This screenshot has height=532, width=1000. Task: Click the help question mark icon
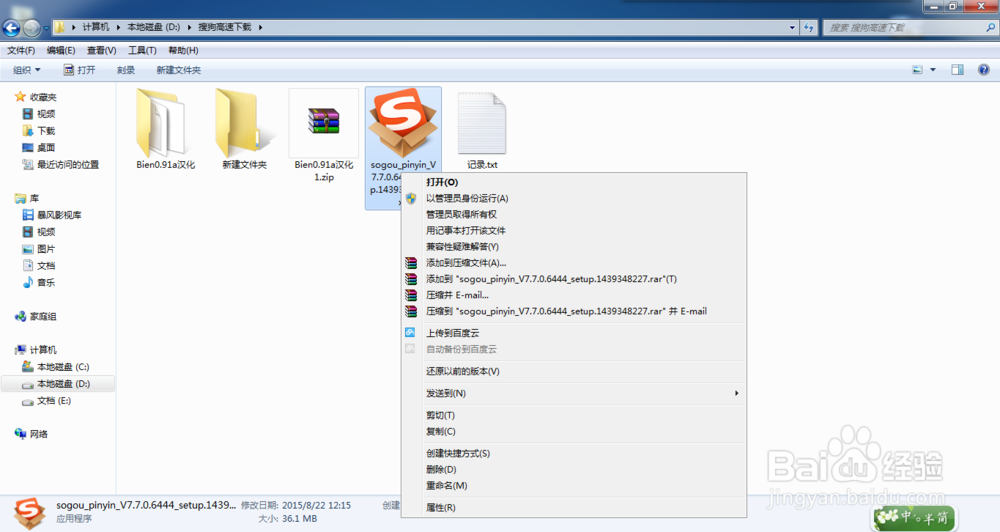(x=983, y=70)
